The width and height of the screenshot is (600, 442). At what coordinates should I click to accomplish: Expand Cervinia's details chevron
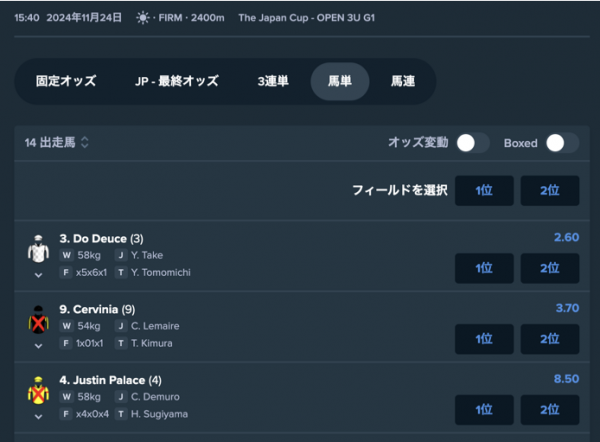38,346
